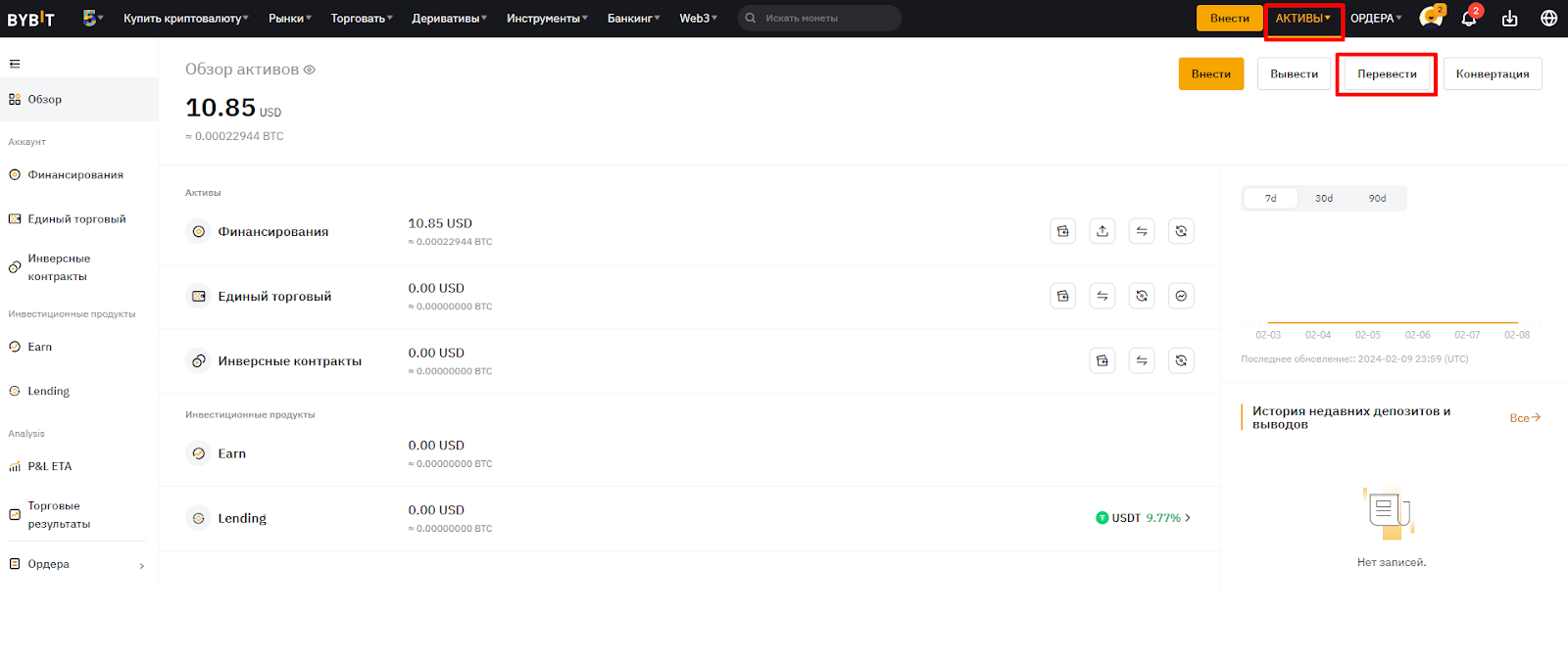Click convert icon in Единый торговый row
The height and width of the screenshot is (662, 1568).
(1142, 296)
